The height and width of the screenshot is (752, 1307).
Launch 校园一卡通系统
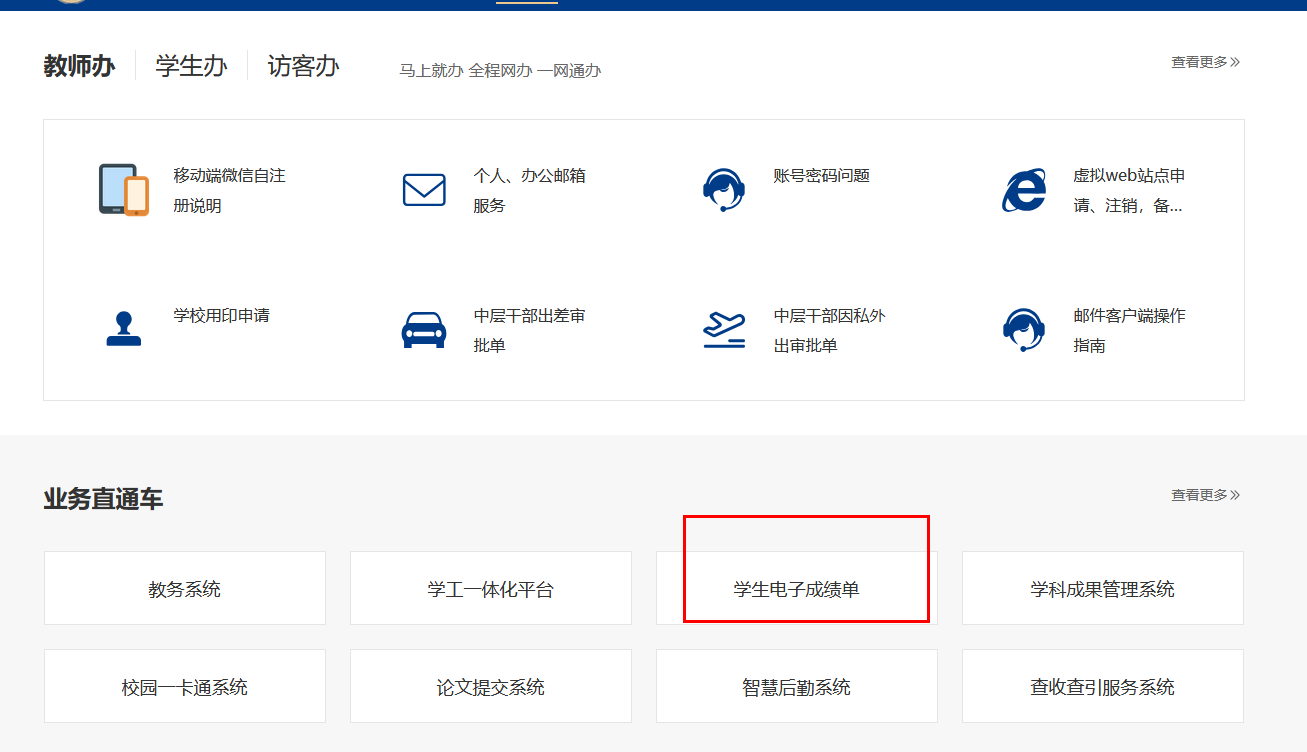185,687
